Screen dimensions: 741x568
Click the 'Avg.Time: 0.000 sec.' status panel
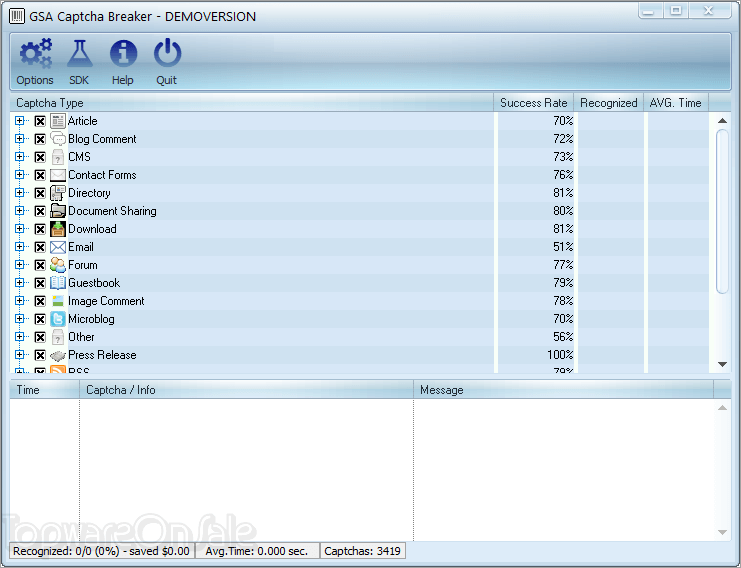tap(257, 551)
